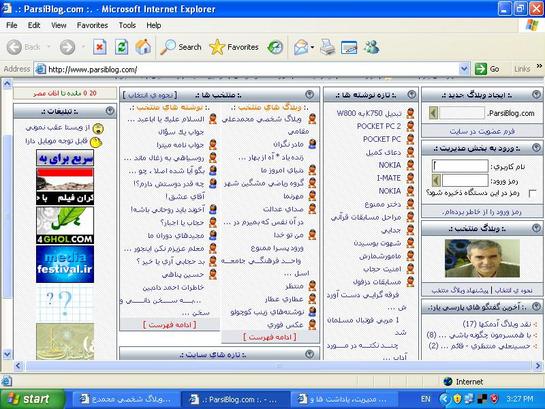This screenshot has height=409, width=545.
Task: Go to Home page icon
Action: tap(143, 47)
